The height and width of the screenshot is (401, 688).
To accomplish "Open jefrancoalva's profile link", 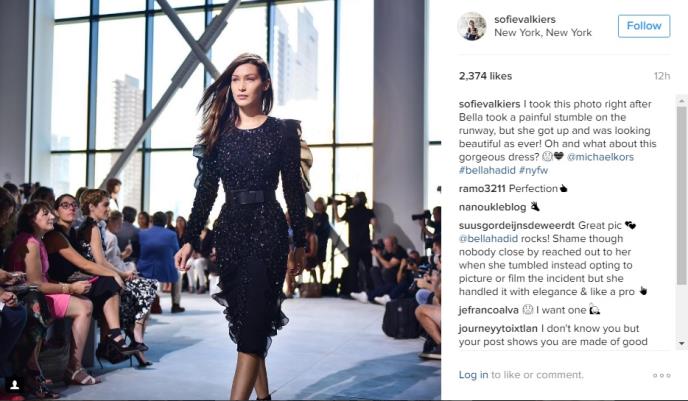I will point(489,310).
